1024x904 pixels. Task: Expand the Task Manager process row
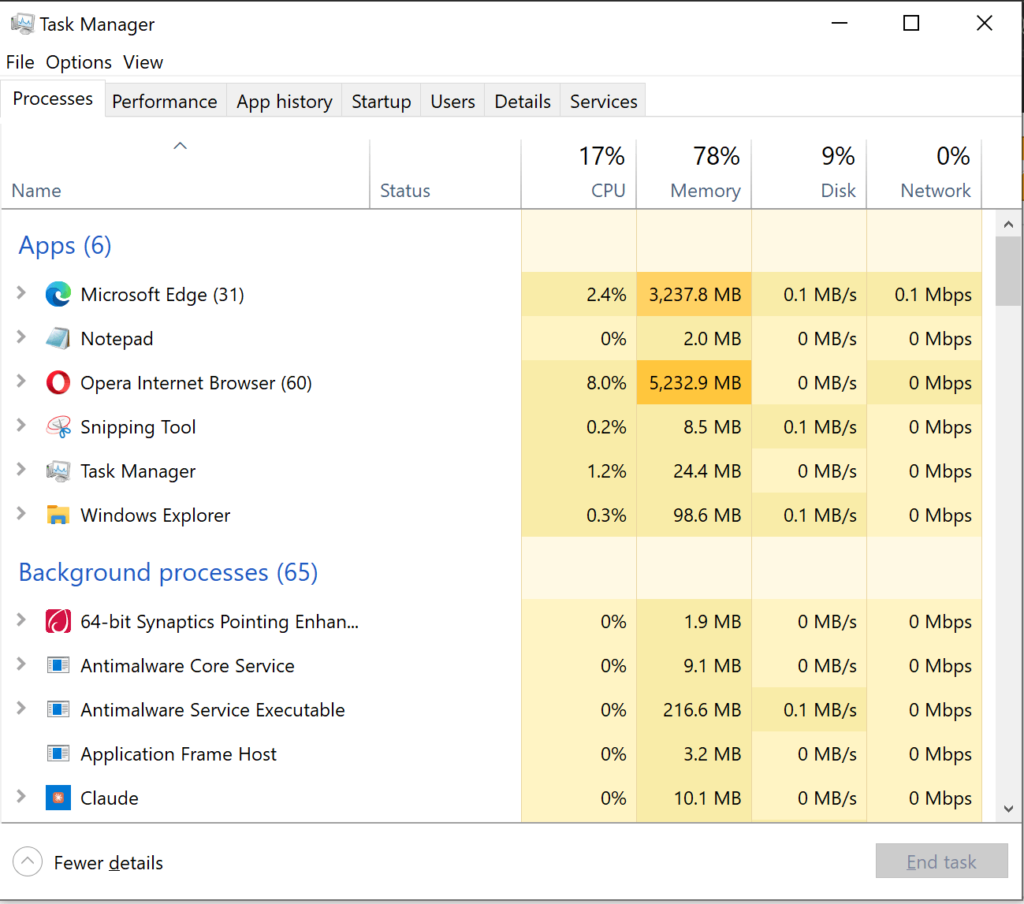(21, 469)
